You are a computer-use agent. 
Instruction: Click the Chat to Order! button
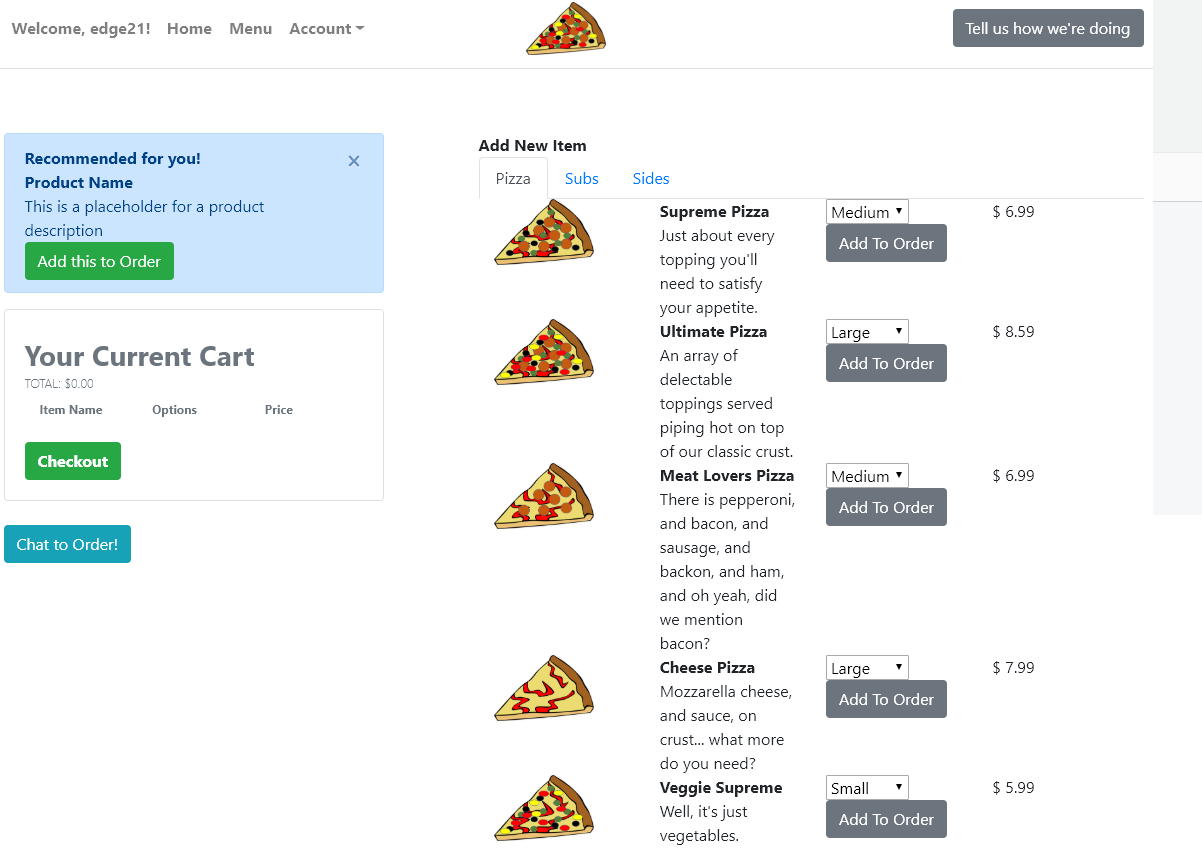(x=67, y=545)
